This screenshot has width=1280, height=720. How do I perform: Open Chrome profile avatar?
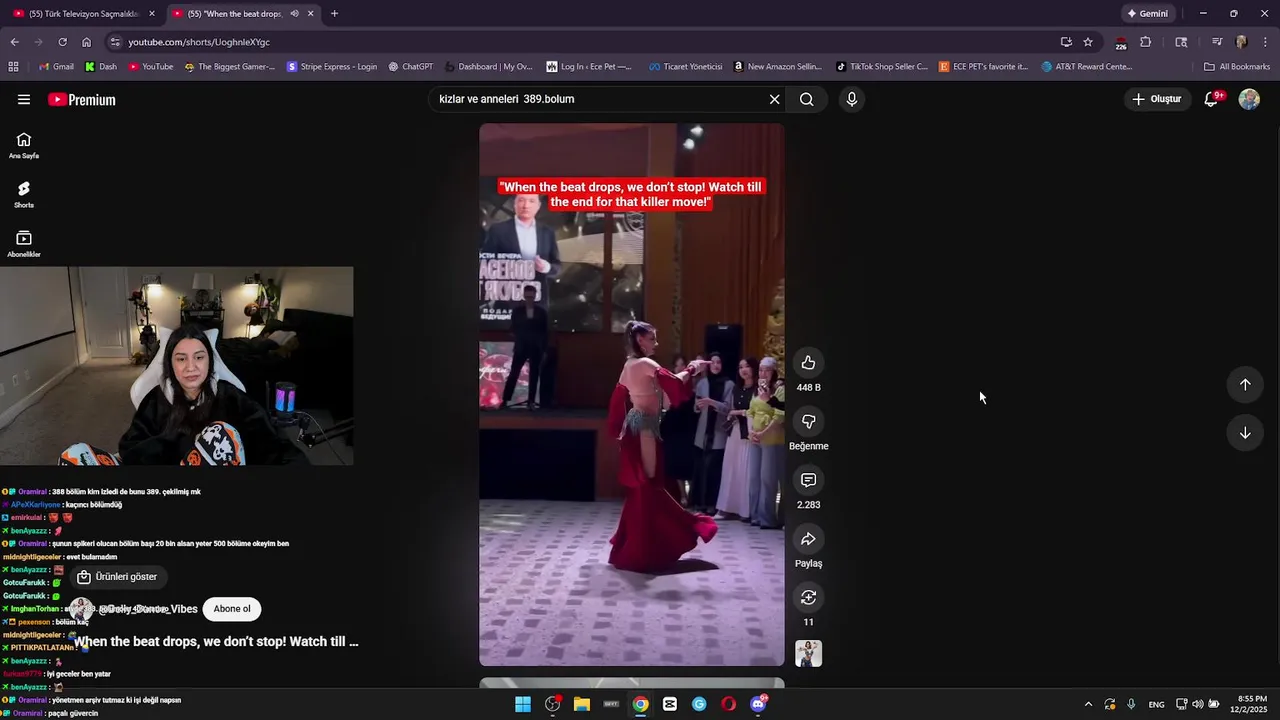coord(1241,42)
